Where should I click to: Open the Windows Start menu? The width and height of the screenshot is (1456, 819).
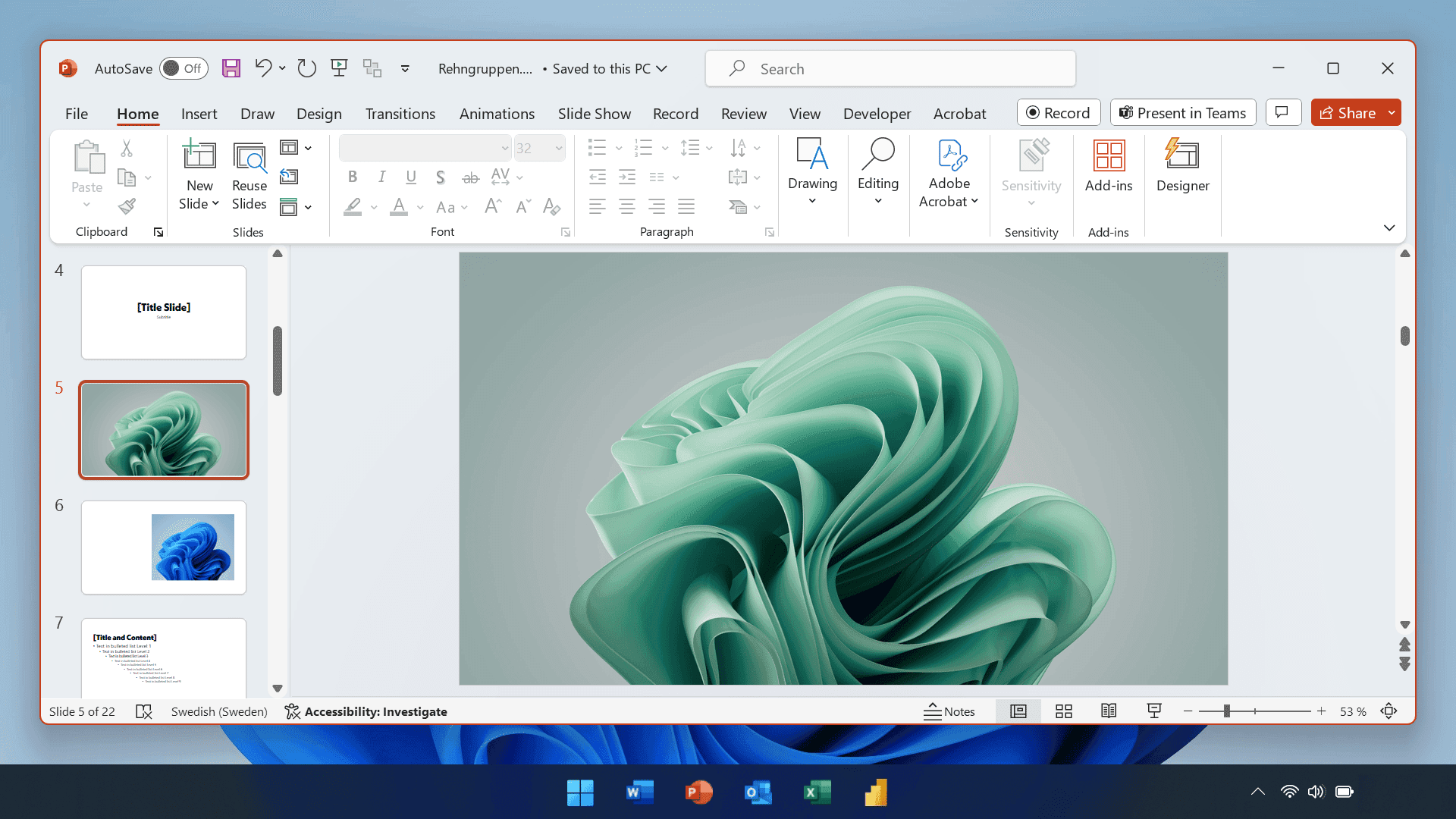click(x=580, y=792)
